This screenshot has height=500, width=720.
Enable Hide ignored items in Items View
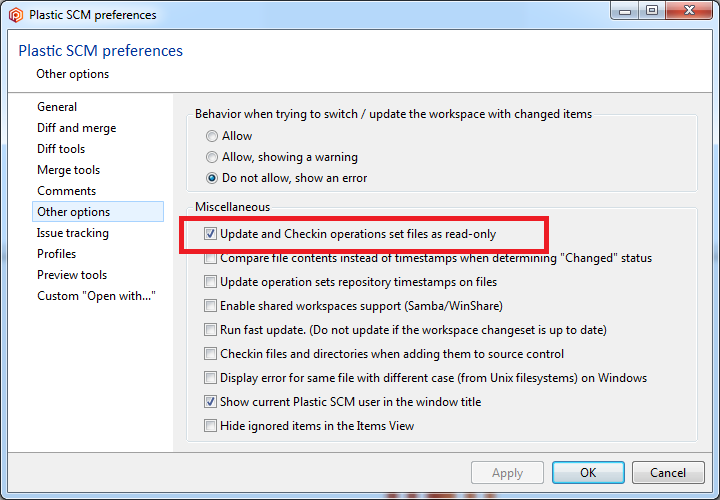[210, 426]
